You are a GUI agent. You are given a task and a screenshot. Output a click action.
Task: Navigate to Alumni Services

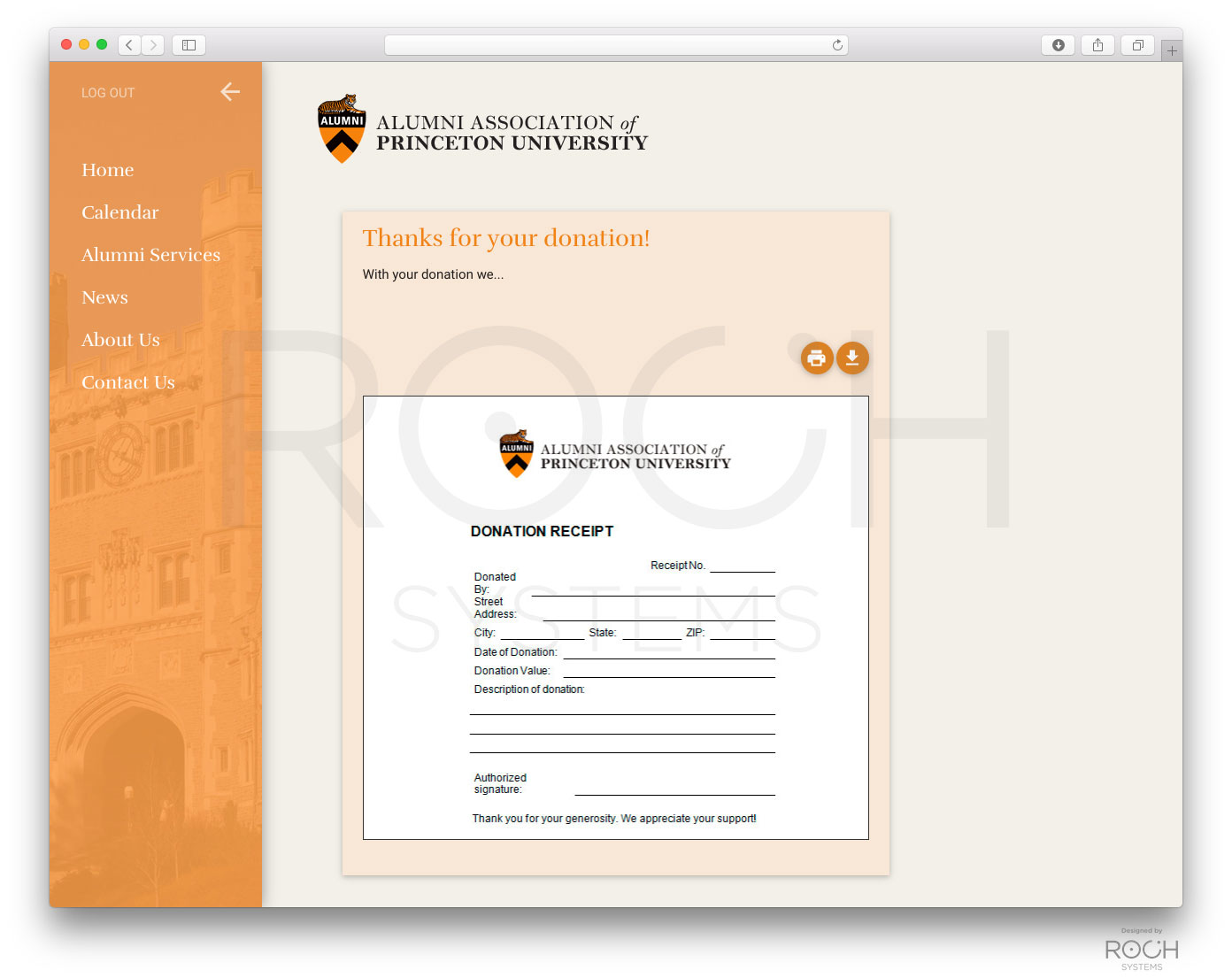coord(150,255)
